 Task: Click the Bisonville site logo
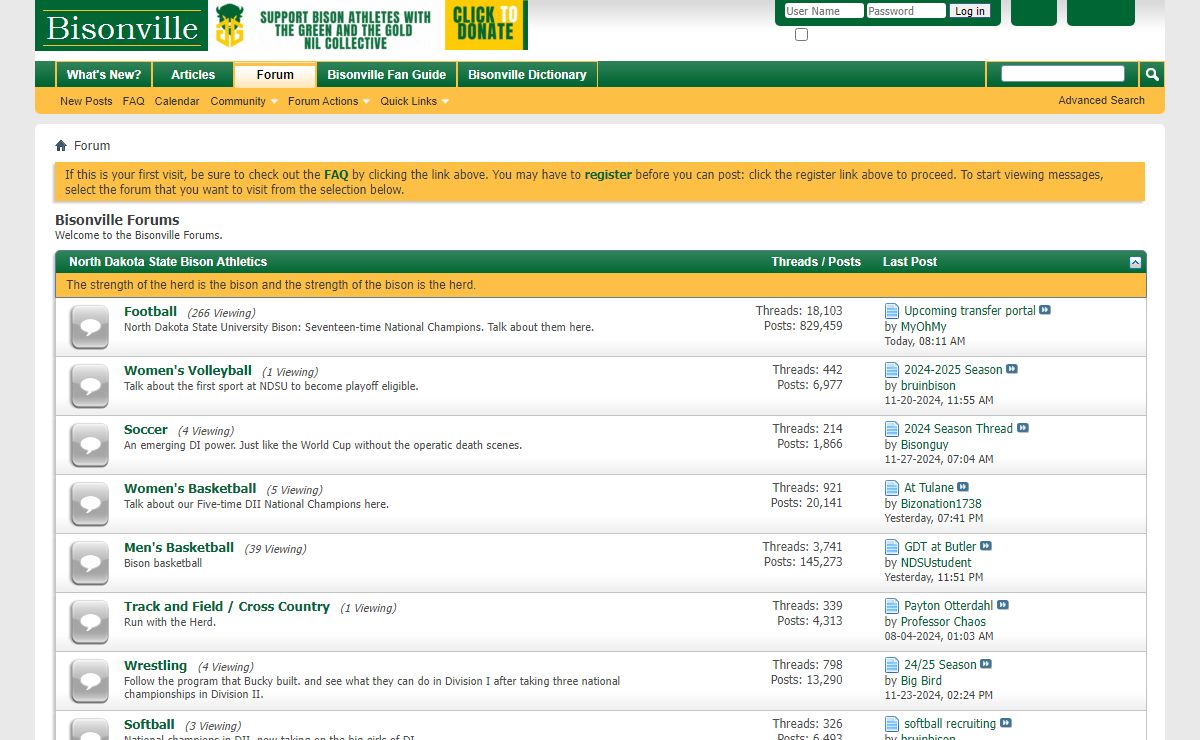click(122, 26)
